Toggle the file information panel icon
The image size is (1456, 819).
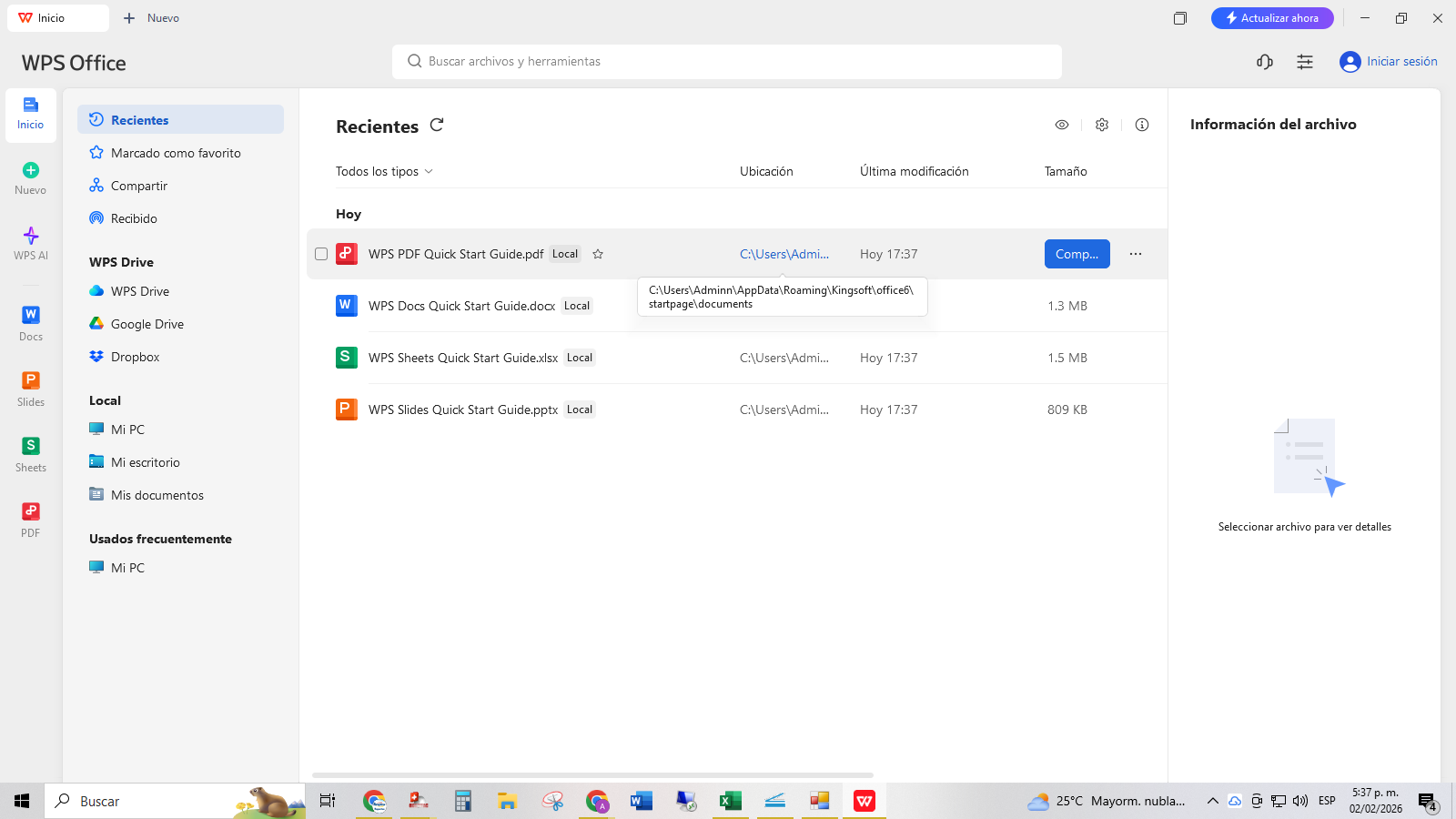[1142, 125]
